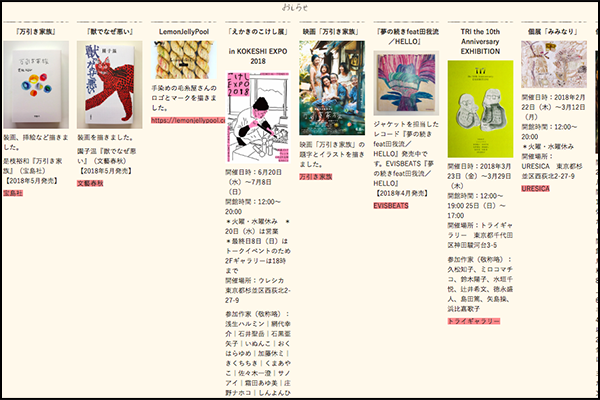
Task: Follow the トライギャラリー link
Action: [x=473, y=322]
